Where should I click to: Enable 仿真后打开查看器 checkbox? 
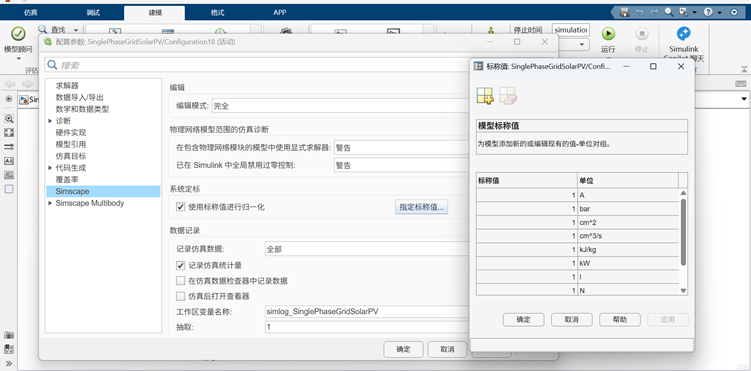tap(181, 296)
